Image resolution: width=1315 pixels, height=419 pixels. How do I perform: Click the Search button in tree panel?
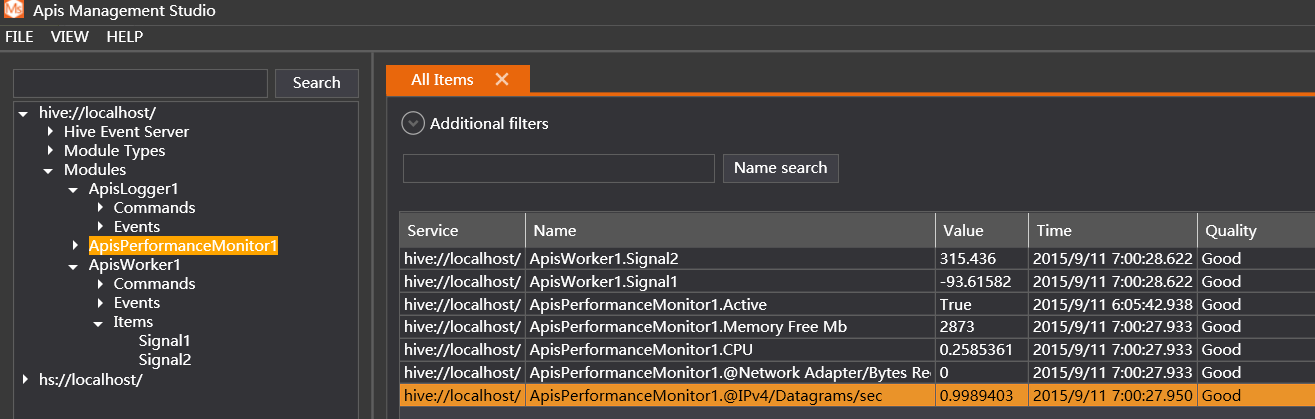[x=316, y=83]
